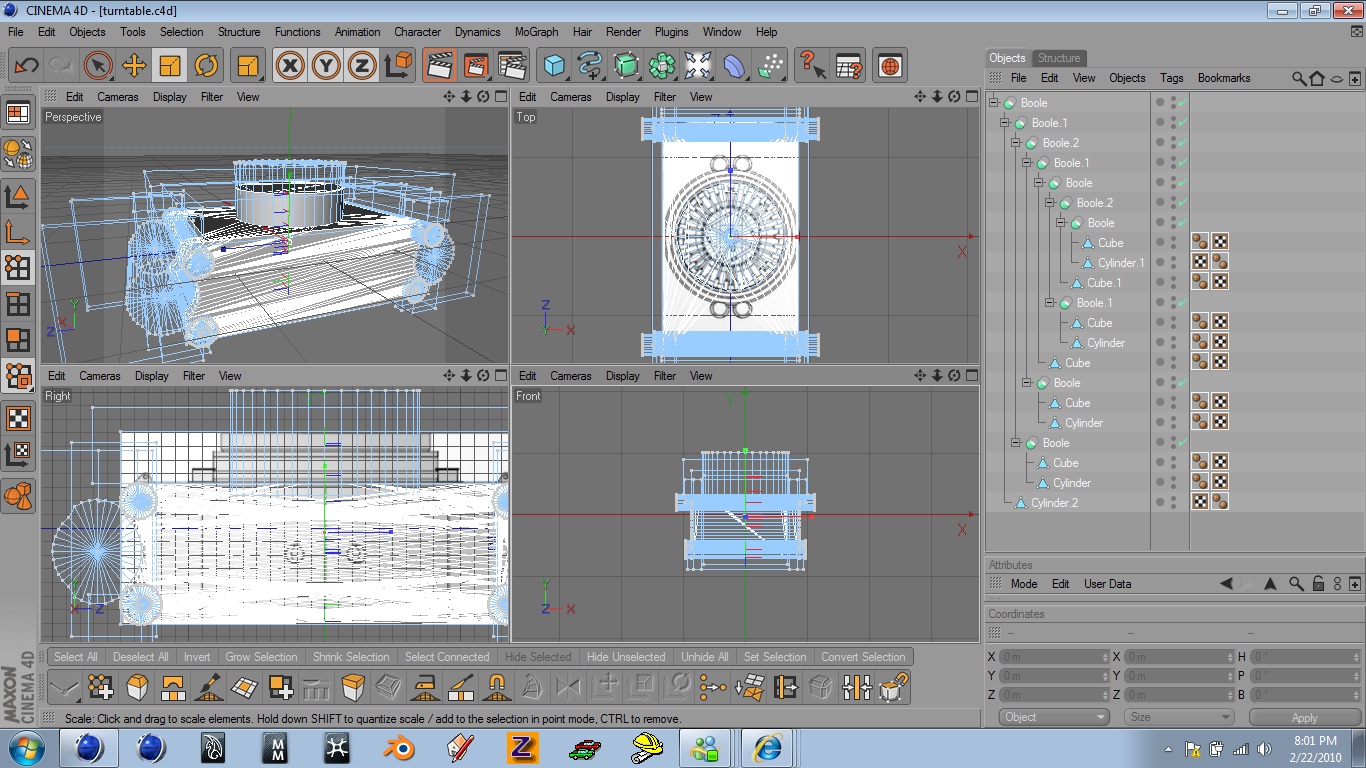Click the Invert selection button
Image resolution: width=1366 pixels, height=768 pixels.
click(197, 657)
